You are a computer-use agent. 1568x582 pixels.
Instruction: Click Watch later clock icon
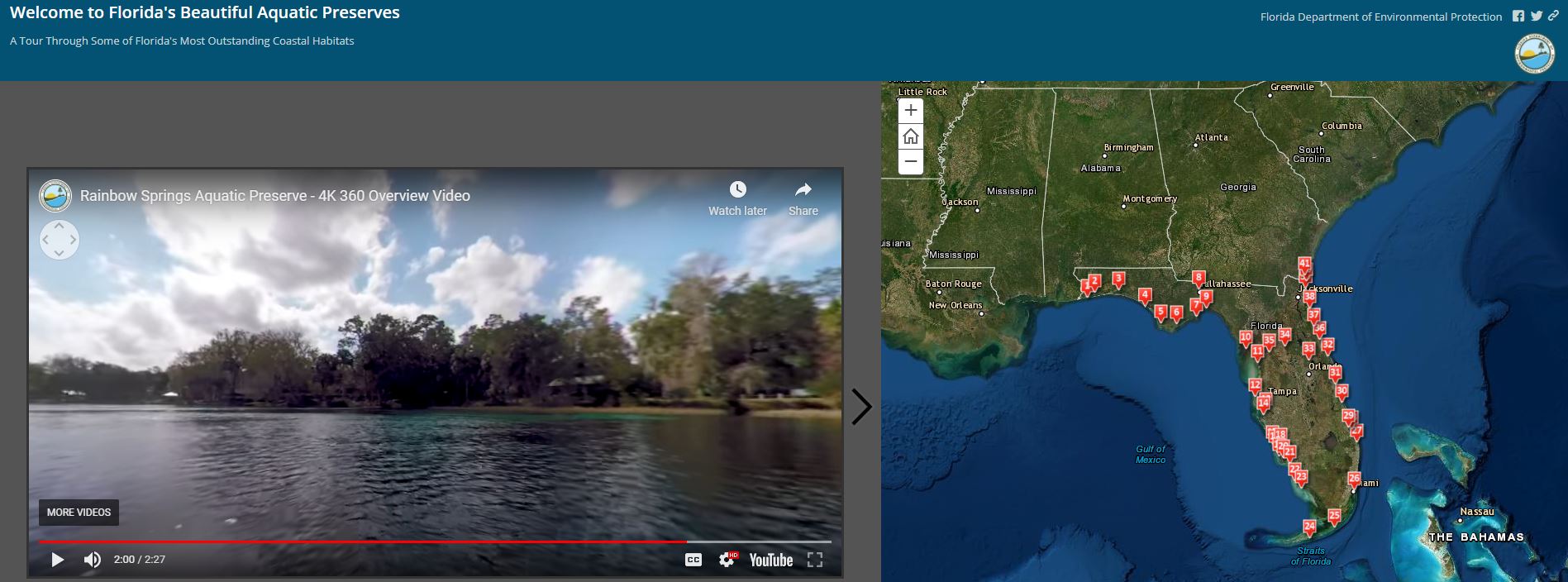point(737,190)
